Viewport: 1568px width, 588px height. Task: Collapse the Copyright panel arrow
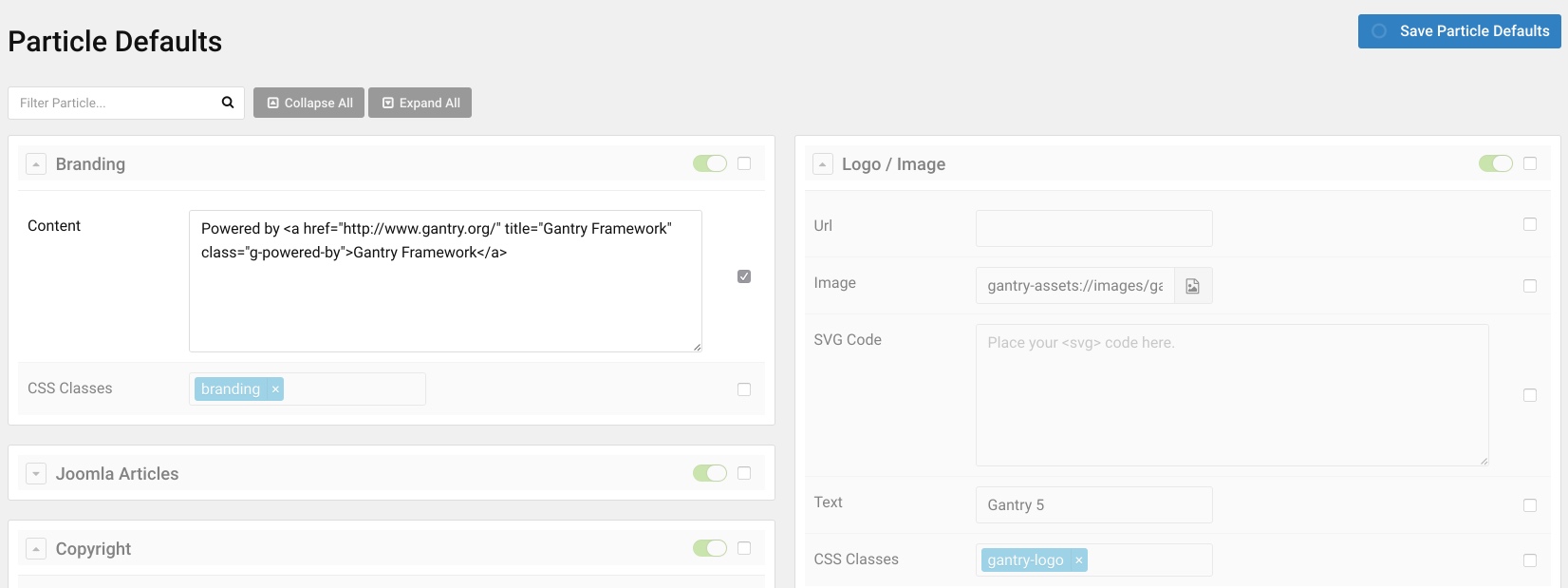36,549
